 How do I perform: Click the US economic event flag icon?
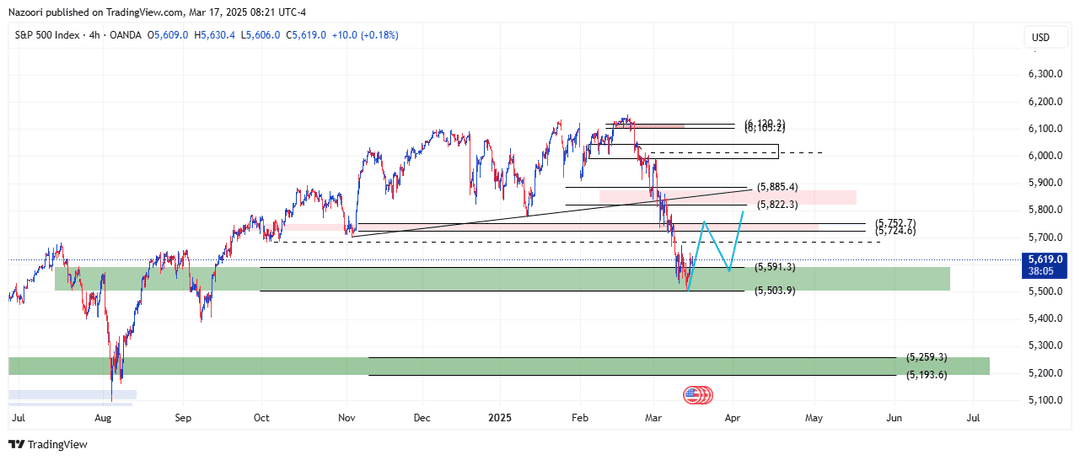(x=692, y=395)
